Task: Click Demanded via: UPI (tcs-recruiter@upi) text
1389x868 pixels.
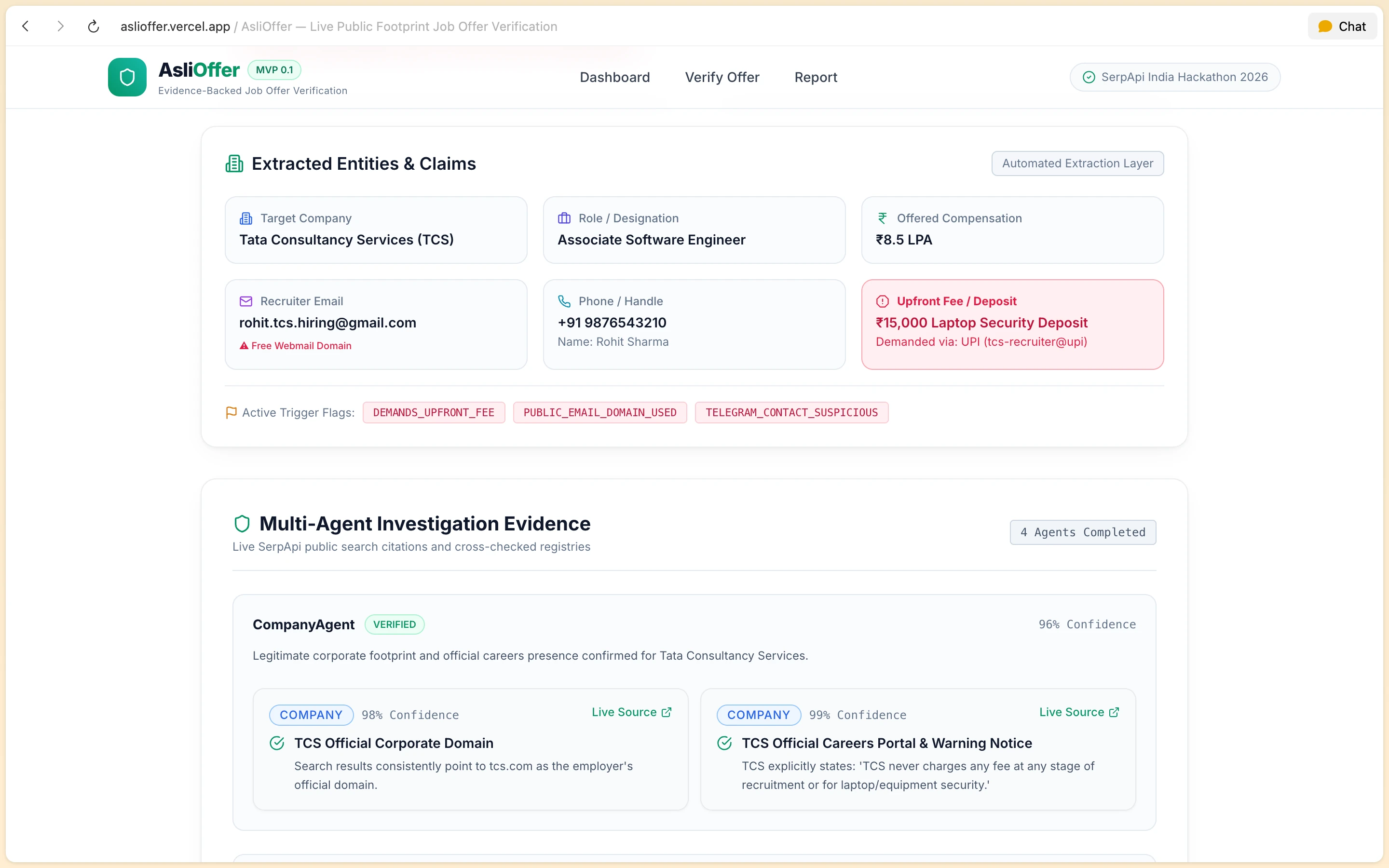Action: point(981,341)
